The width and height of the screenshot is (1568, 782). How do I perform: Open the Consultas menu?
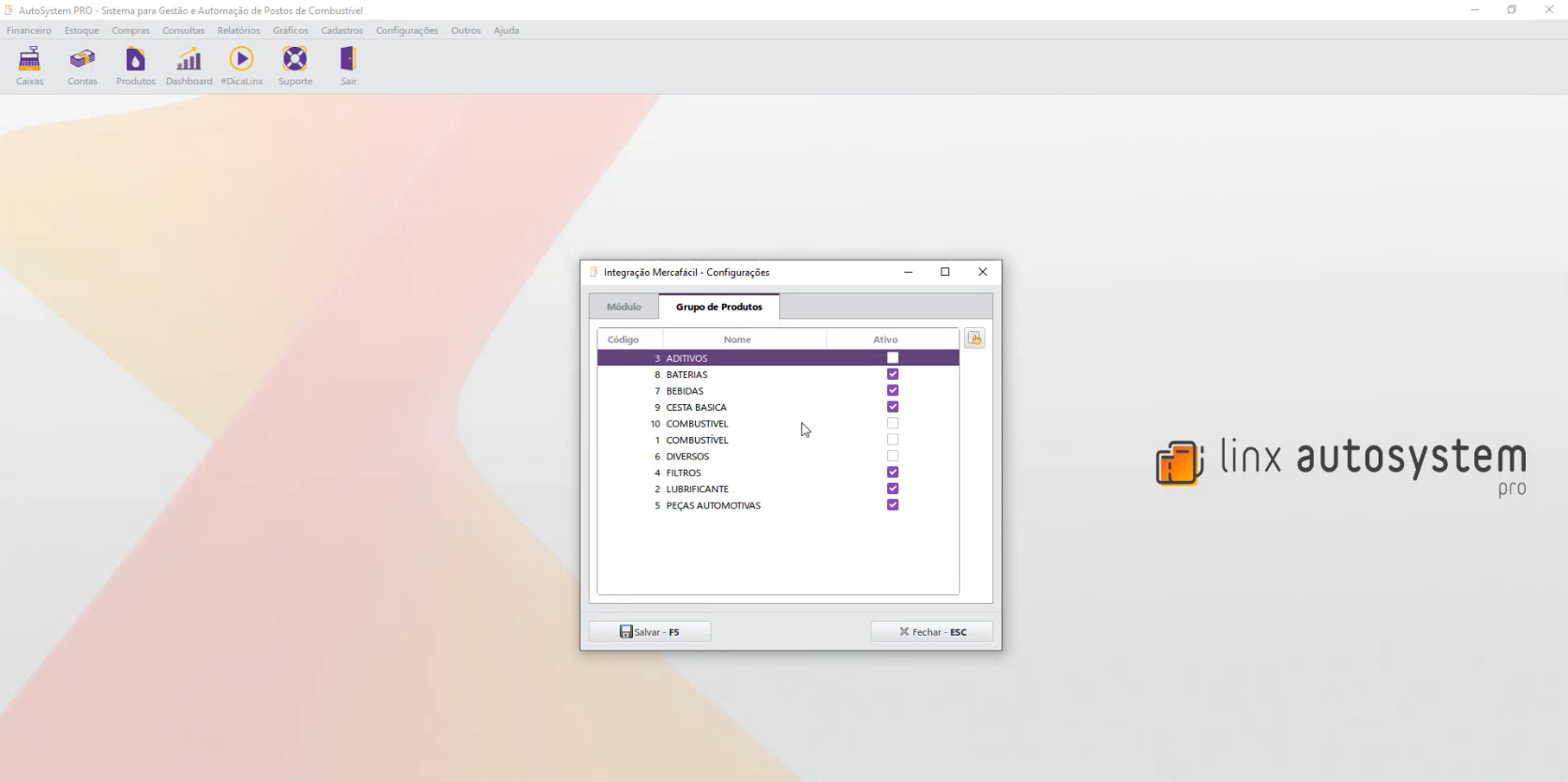pos(183,30)
